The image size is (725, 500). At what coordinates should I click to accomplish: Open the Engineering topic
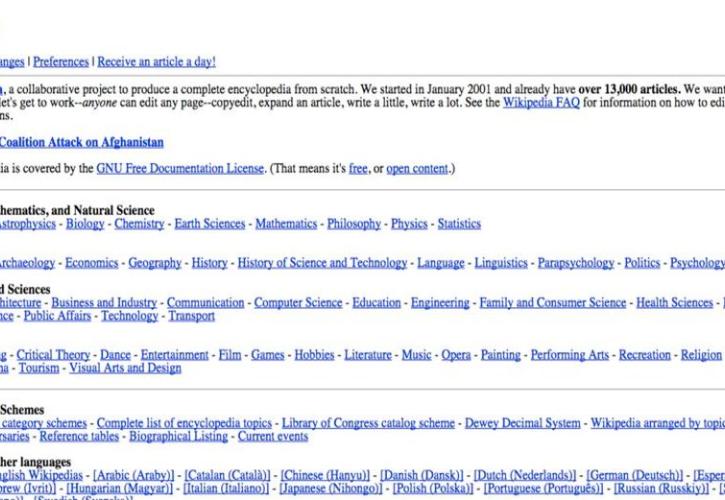coord(440,302)
